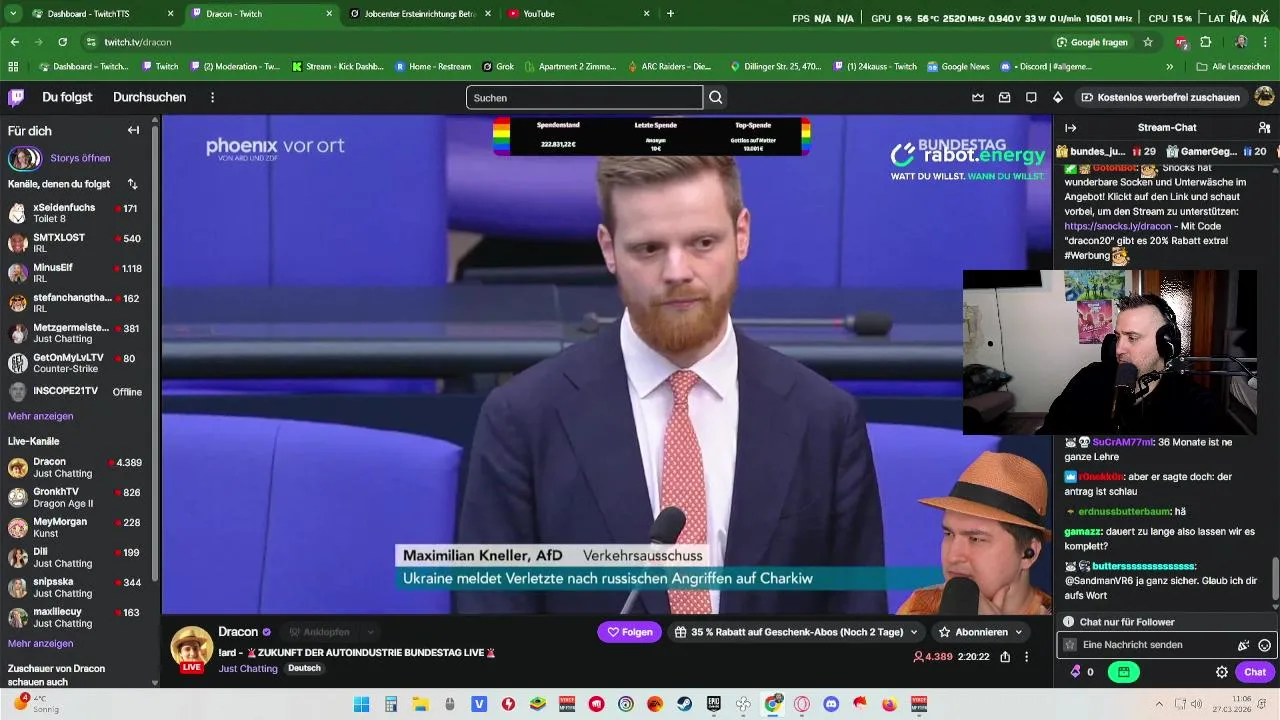The height and width of the screenshot is (720, 1280).
Task: Open a new browser tab
Action: [670, 14]
